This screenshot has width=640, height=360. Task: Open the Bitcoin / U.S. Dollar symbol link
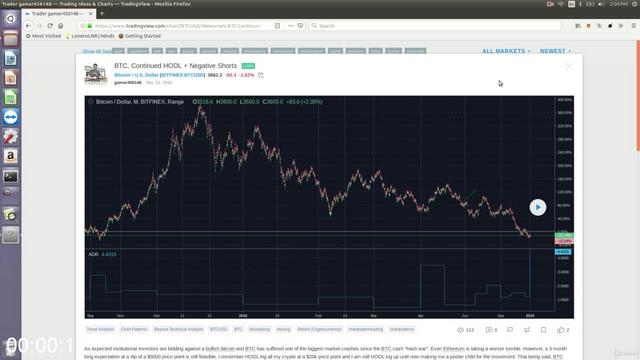(x=159, y=75)
